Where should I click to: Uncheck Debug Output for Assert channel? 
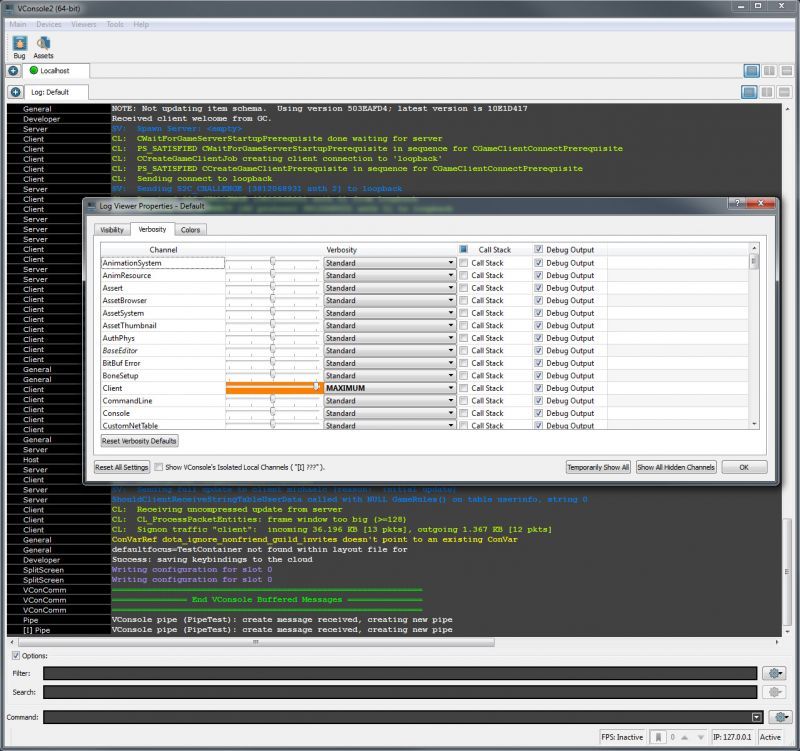tap(539, 288)
